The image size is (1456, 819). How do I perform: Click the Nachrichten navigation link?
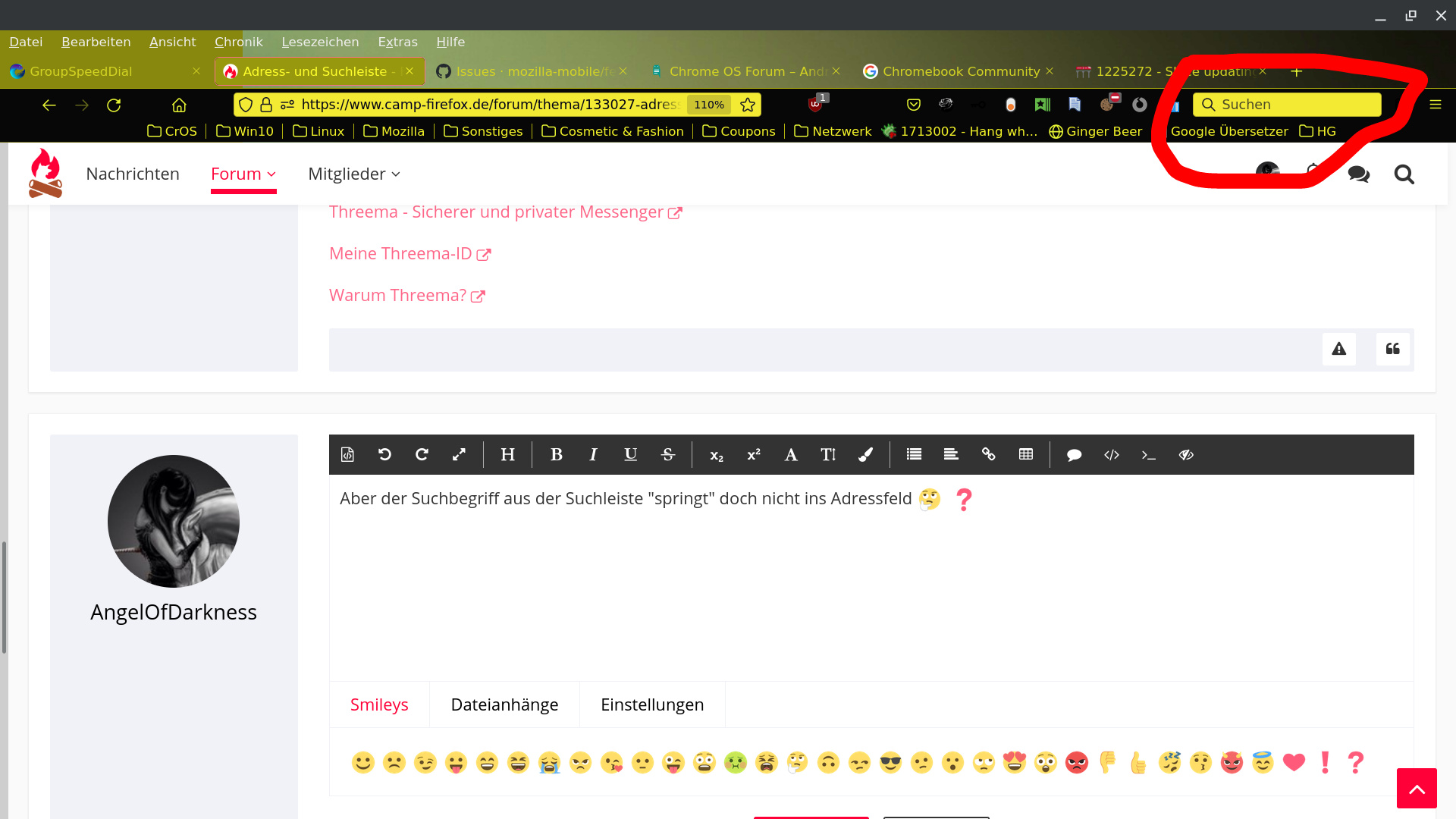(133, 174)
